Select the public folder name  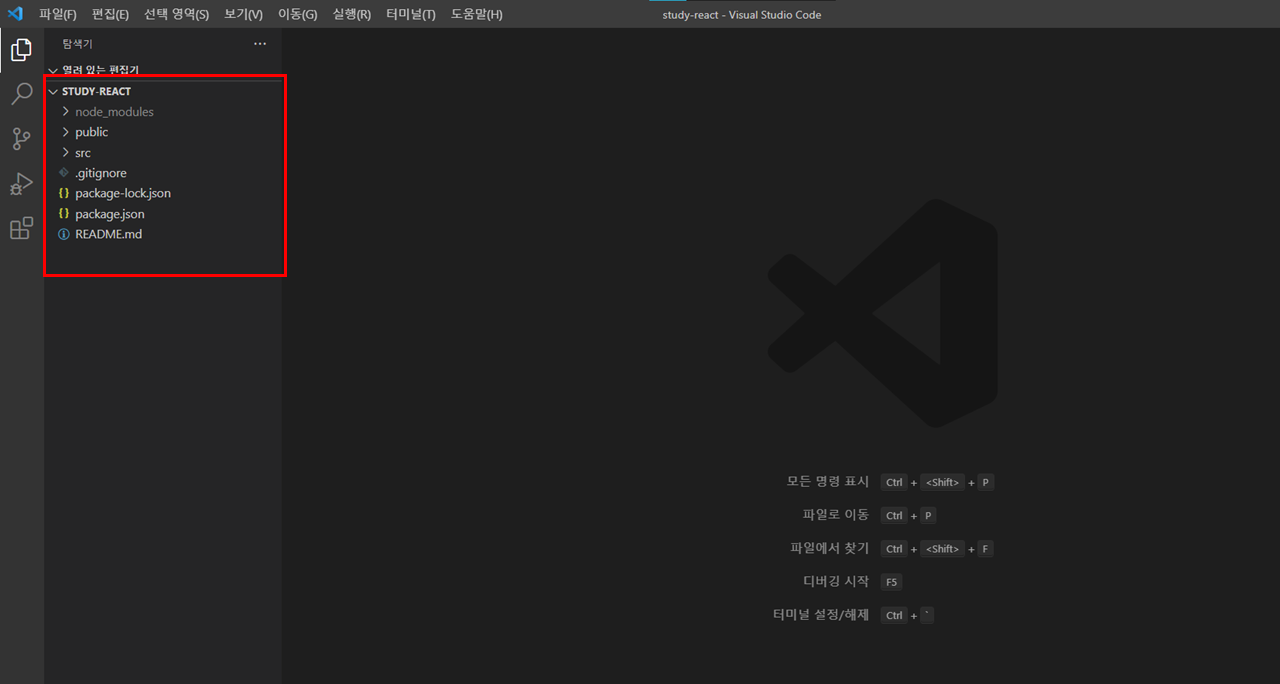(x=91, y=132)
